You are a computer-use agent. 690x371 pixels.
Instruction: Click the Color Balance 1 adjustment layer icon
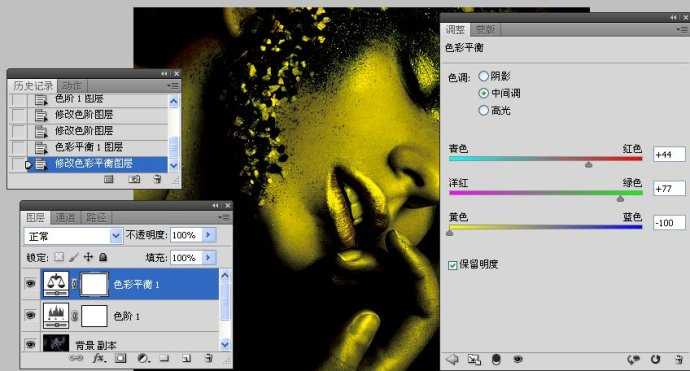(x=56, y=284)
